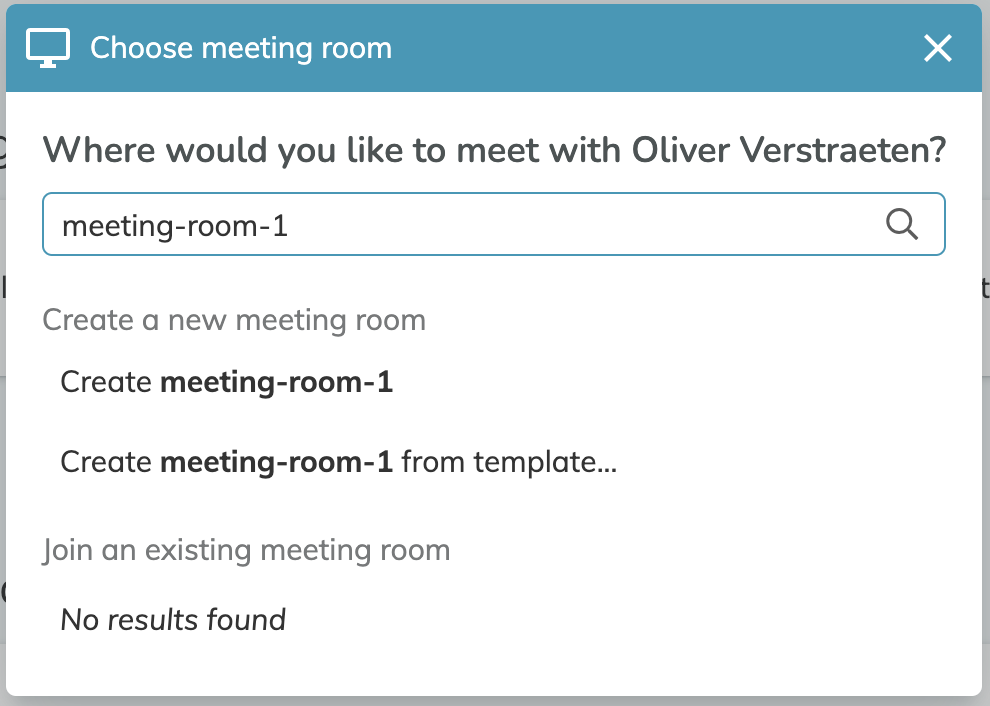Viewport: 990px width, 706px height.
Task: Focus the meeting room search field
Action: click(494, 224)
